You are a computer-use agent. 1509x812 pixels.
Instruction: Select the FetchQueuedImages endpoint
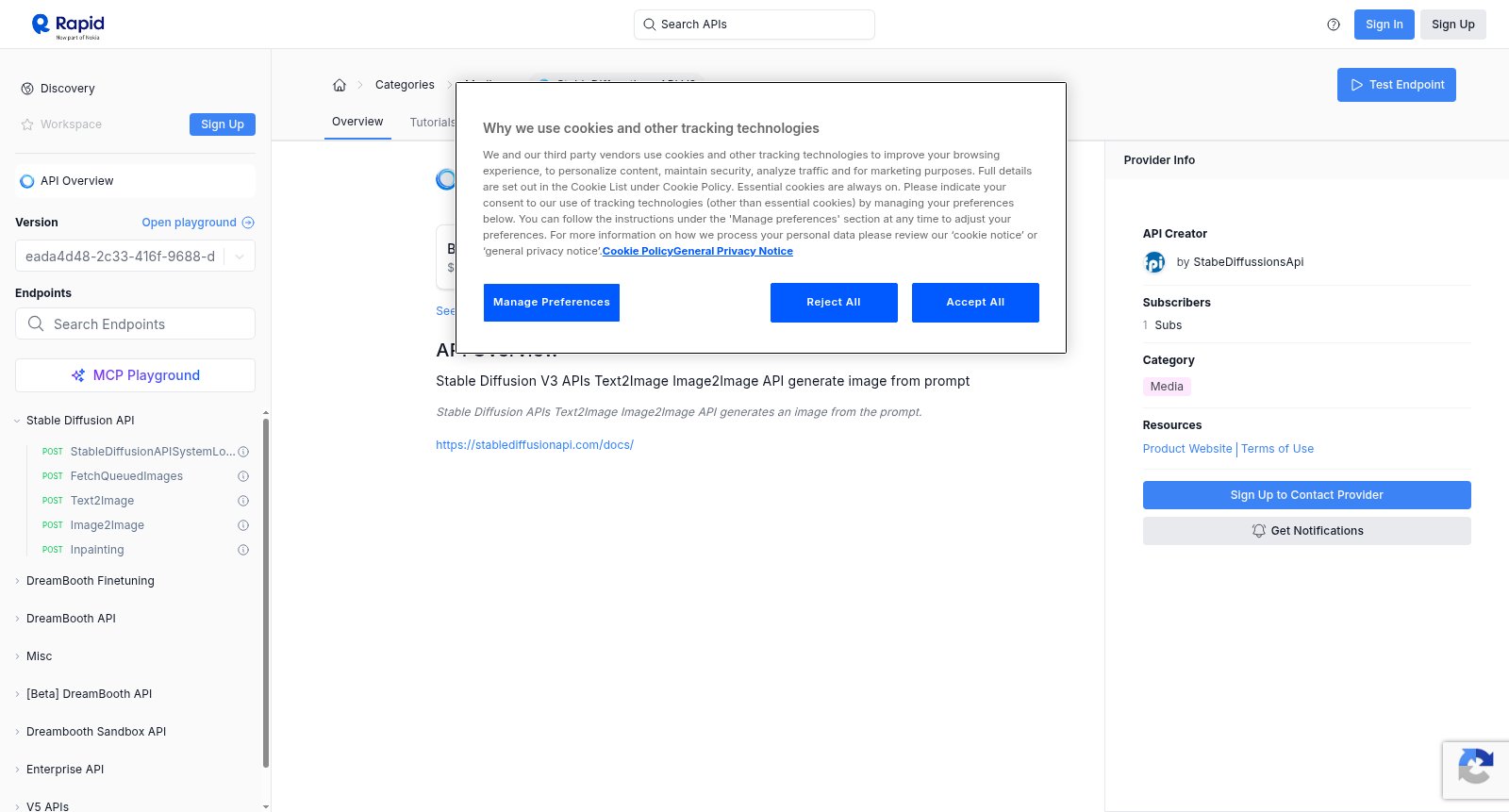pyautogui.click(x=126, y=476)
